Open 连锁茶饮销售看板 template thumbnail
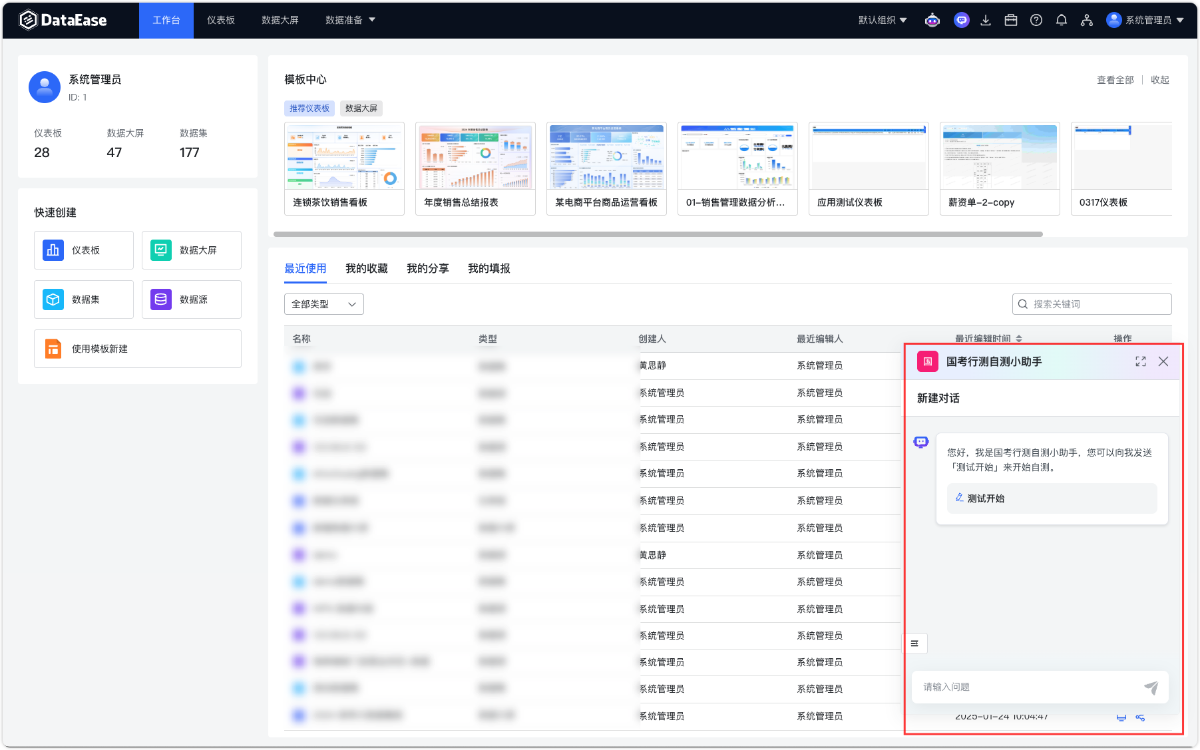 [345, 156]
